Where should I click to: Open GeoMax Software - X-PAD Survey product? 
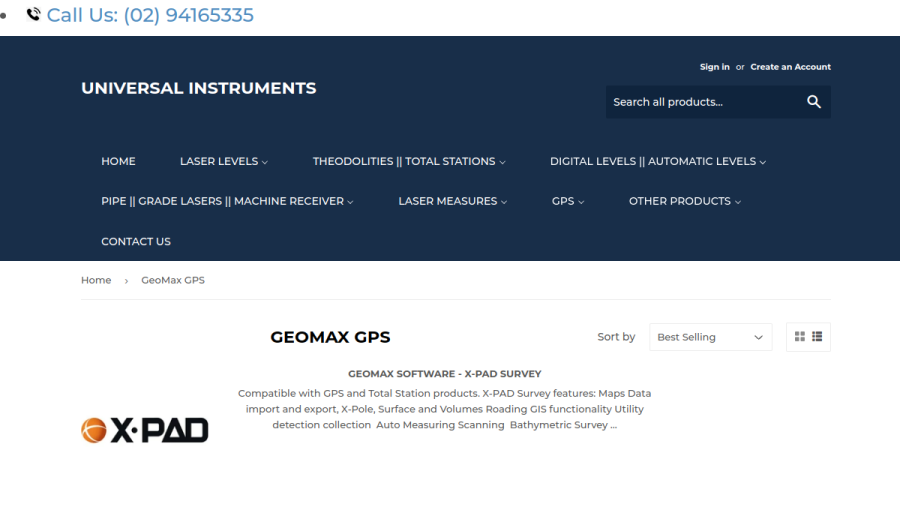pos(444,374)
